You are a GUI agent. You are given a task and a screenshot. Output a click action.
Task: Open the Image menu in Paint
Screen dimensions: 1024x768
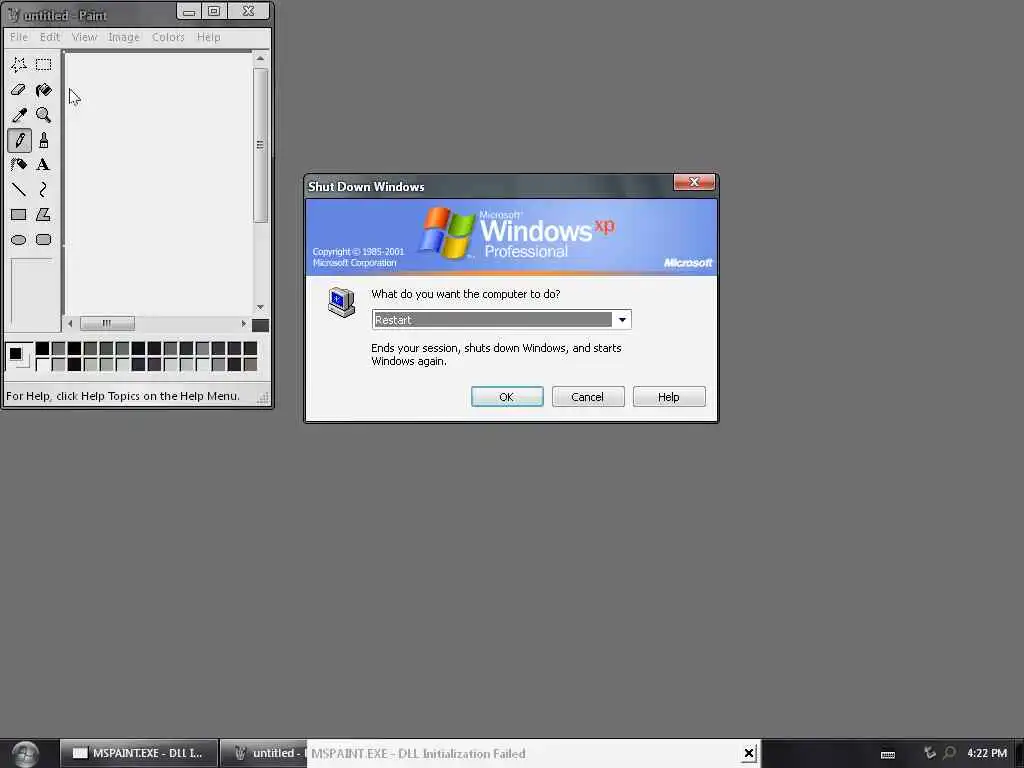tap(124, 37)
